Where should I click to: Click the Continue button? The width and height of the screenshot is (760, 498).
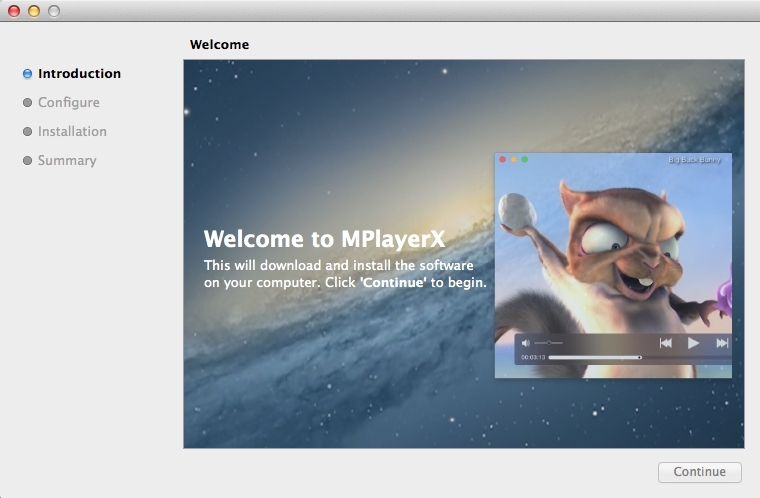[699, 472]
